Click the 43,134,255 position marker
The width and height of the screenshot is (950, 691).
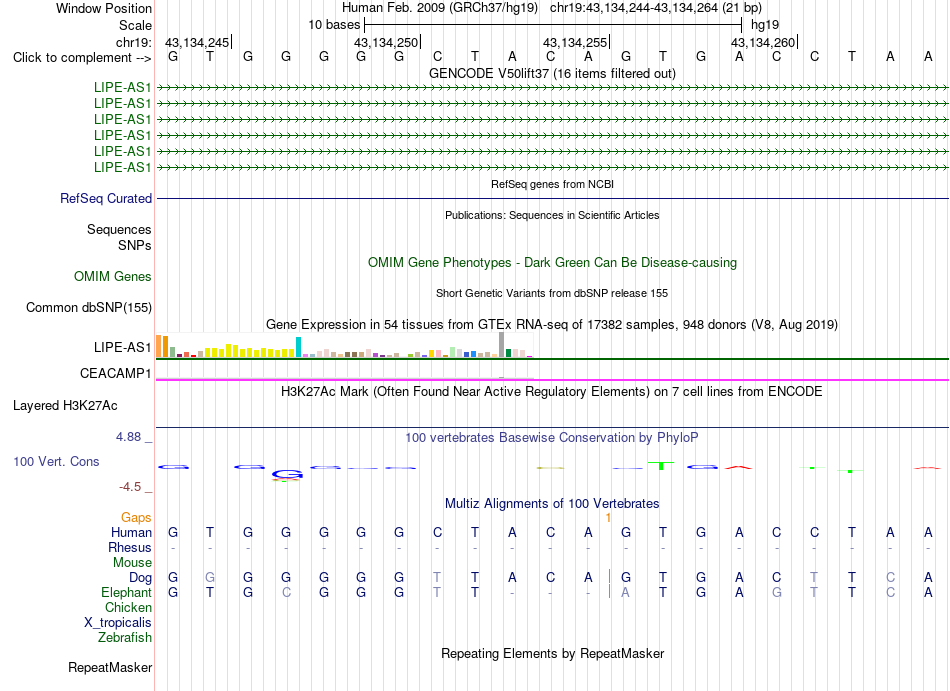pyautogui.click(x=576, y=42)
